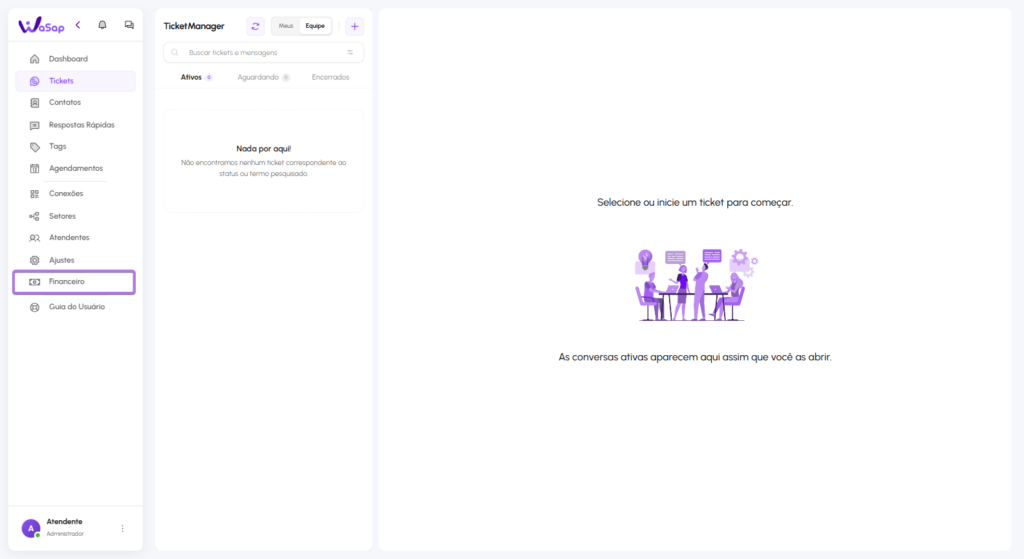
Task: Navigate to Financeiro section
Action: (67, 282)
